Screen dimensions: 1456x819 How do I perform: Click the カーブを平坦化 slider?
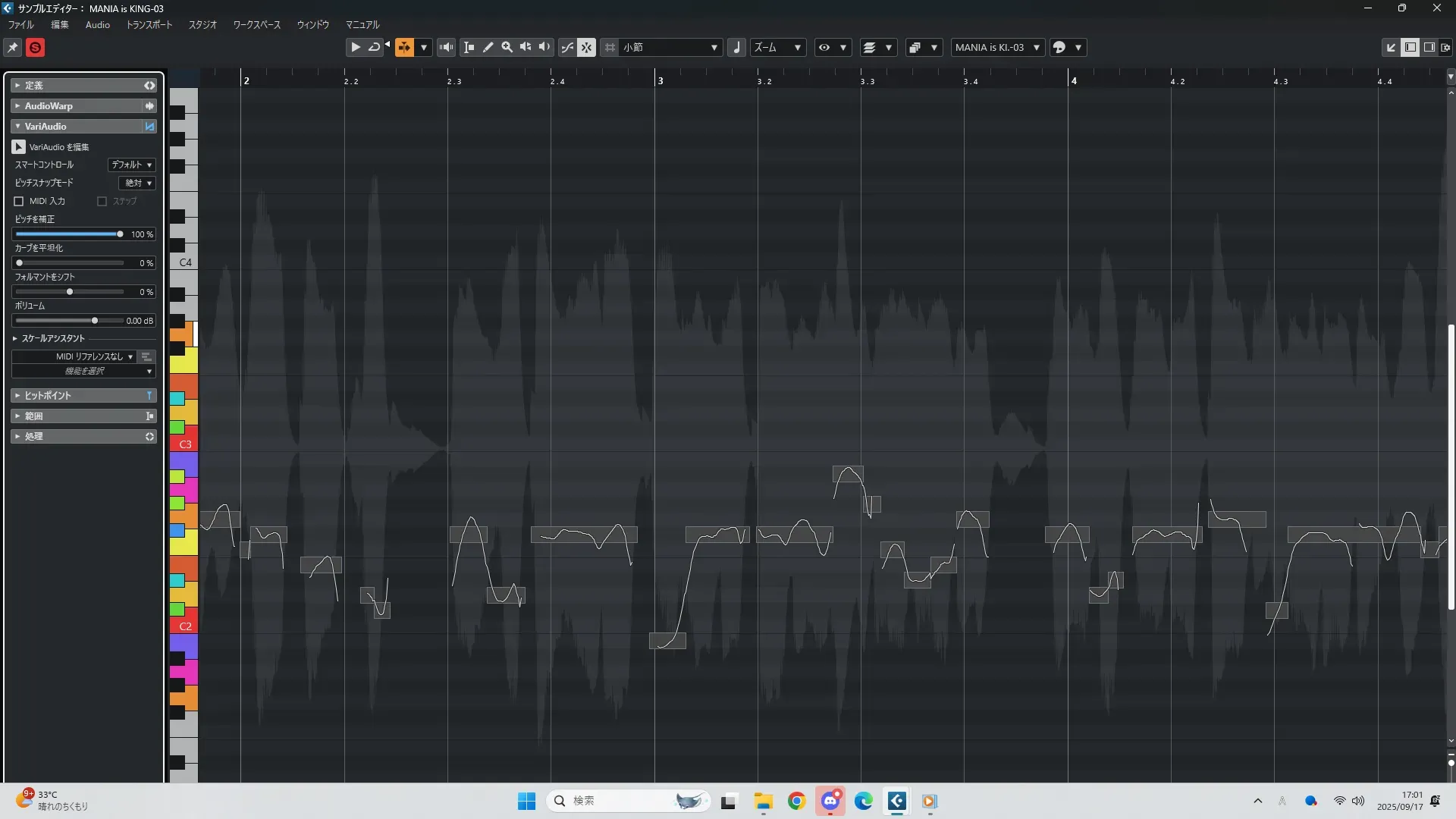[x=70, y=263]
